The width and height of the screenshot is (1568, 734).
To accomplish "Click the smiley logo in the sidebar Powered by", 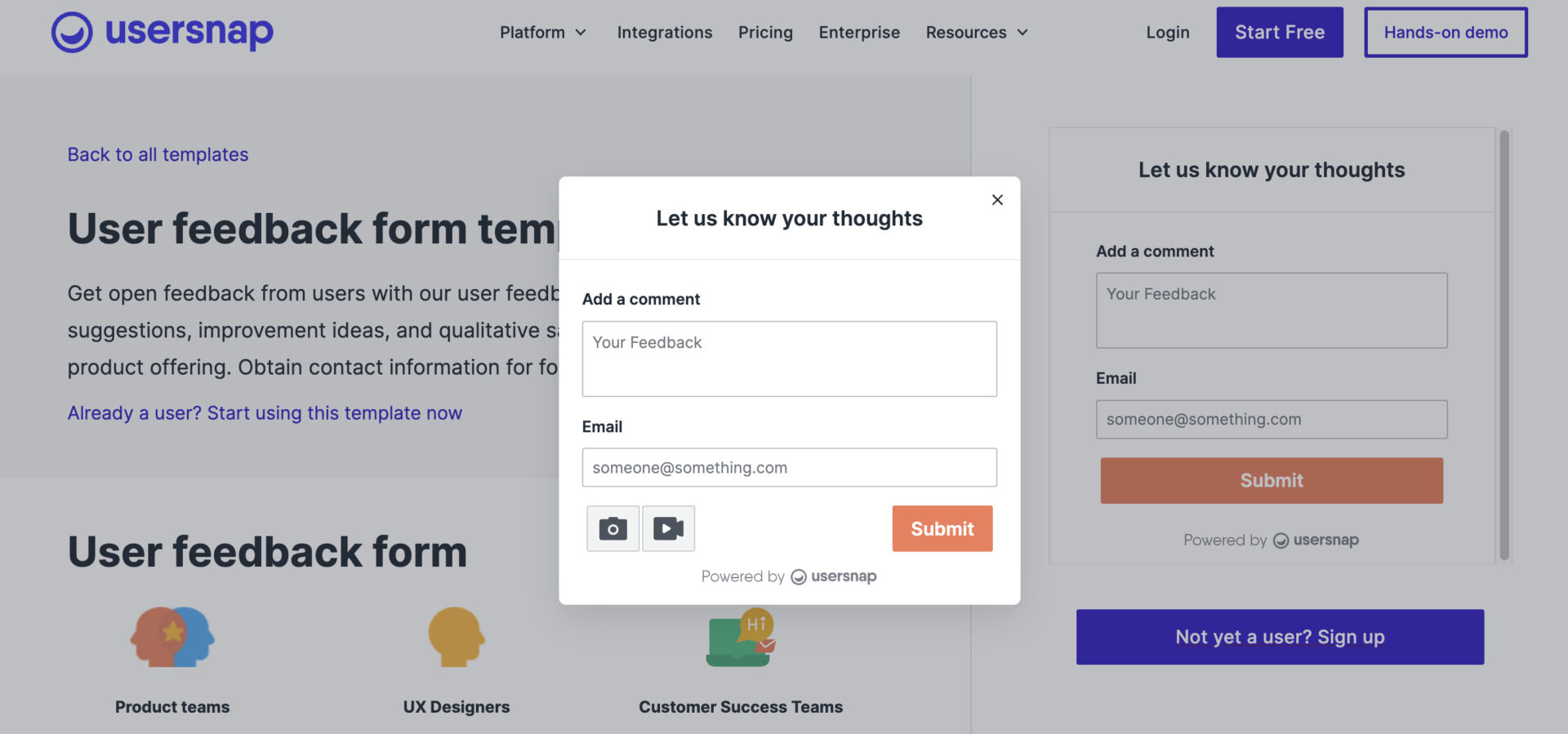I will click(x=1279, y=540).
